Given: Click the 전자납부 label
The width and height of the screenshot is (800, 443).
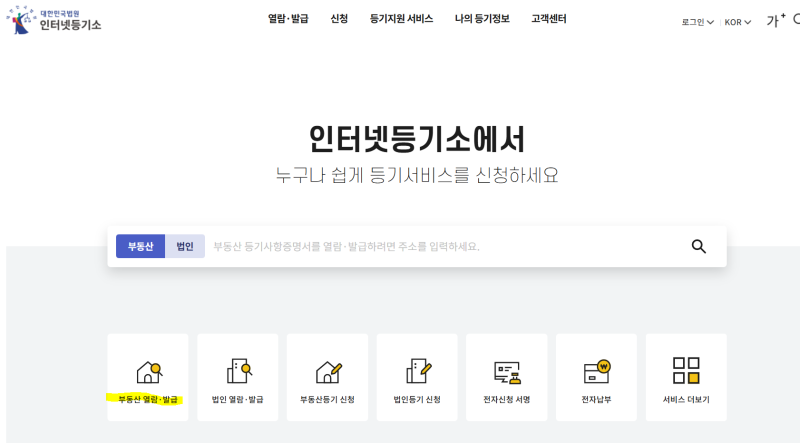Looking at the screenshot, I should [x=596, y=399].
